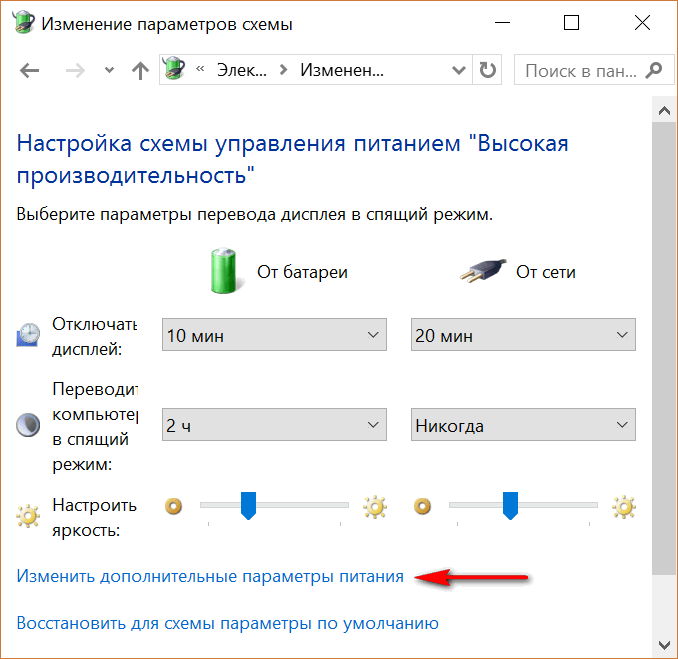
Task: Minimize the window
Action: tap(502, 22)
